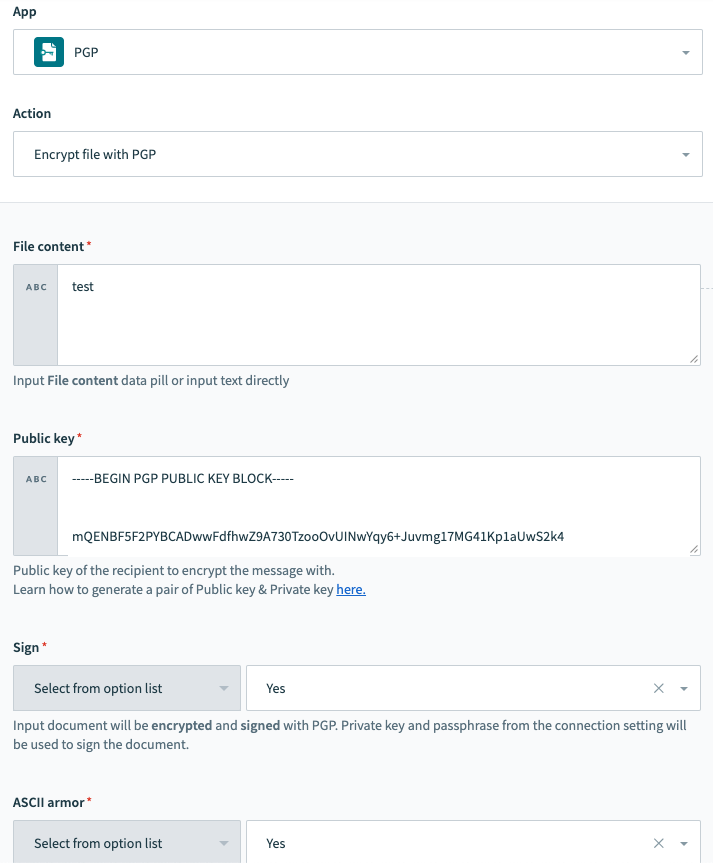Screen dimensions: 713x863
Task: Click Select from option list under ASCII armor
Action: click(126, 843)
